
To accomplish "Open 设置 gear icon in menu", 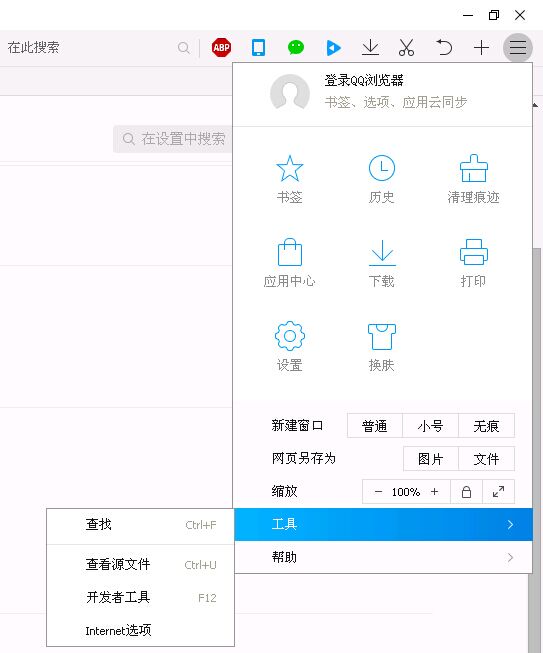I will (x=289, y=336).
